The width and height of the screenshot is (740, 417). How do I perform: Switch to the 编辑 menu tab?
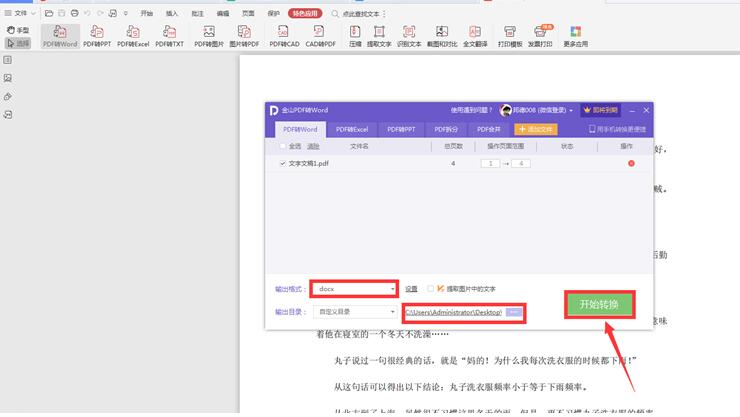click(223, 13)
